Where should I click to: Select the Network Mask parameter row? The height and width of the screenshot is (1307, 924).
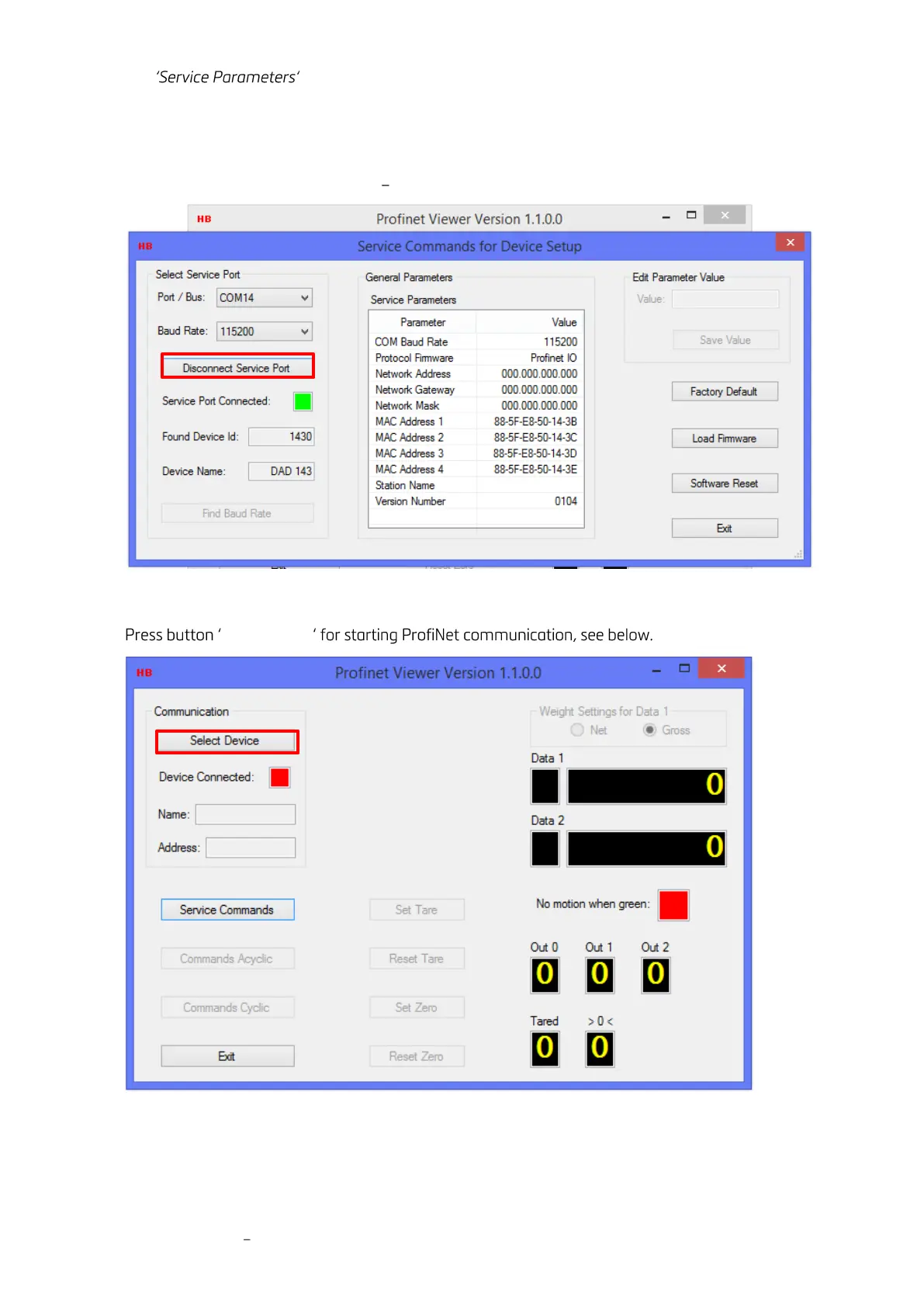(476, 405)
